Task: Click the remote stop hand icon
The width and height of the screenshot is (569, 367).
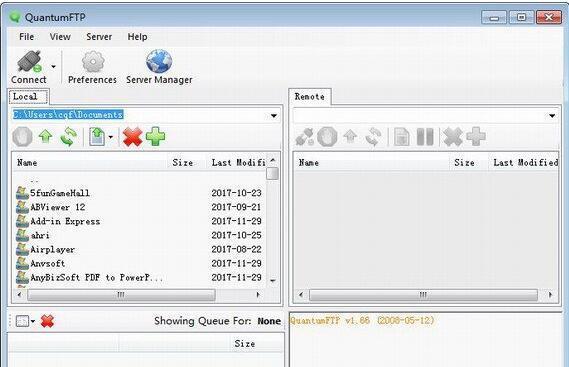Action: pyautogui.click(x=327, y=137)
